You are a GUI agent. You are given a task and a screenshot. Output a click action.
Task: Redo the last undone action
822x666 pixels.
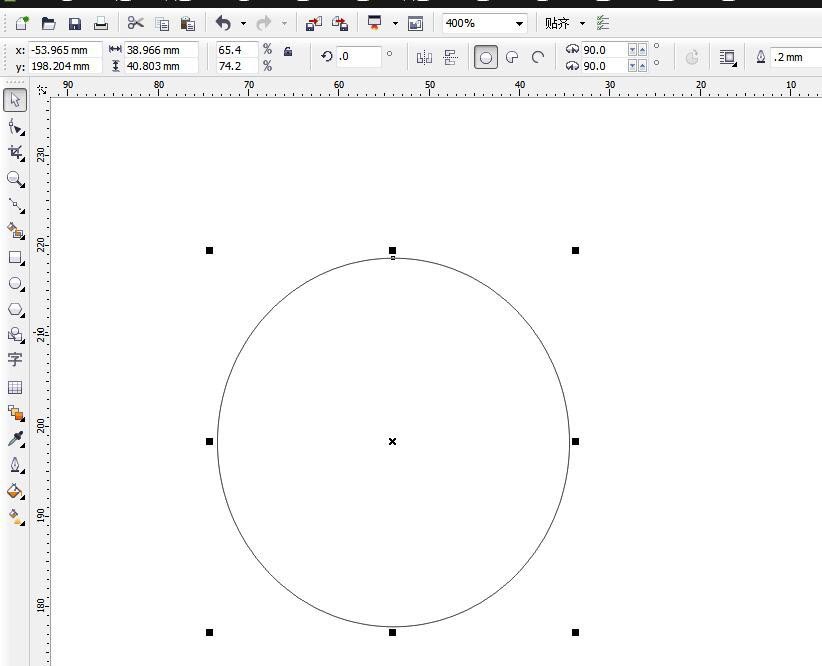264,23
